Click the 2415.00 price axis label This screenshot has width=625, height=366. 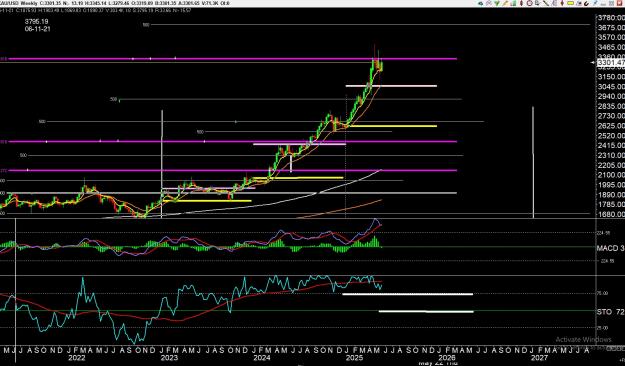tap(611, 145)
